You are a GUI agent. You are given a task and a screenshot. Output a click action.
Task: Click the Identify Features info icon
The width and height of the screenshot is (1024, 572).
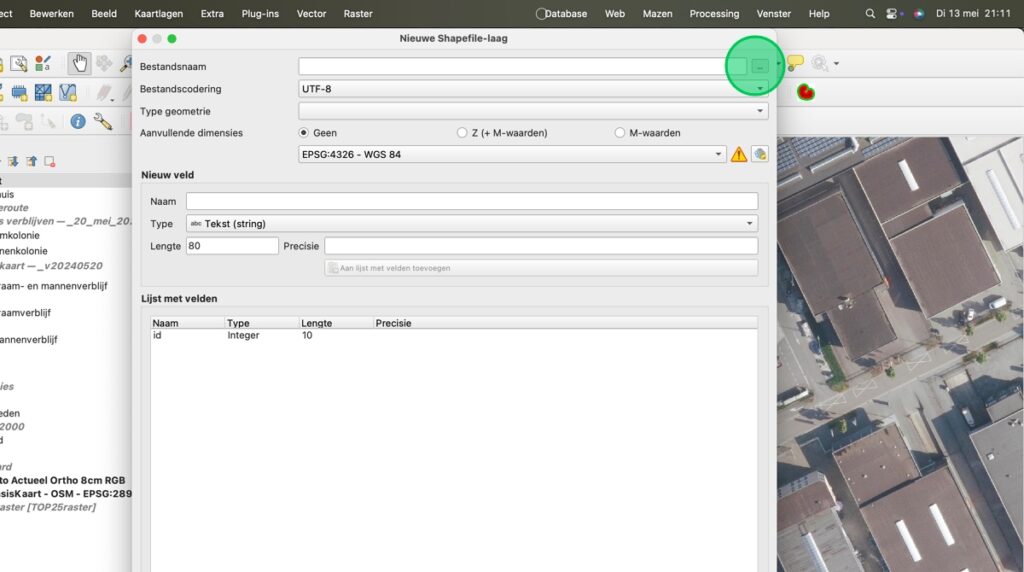click(78, 121)
